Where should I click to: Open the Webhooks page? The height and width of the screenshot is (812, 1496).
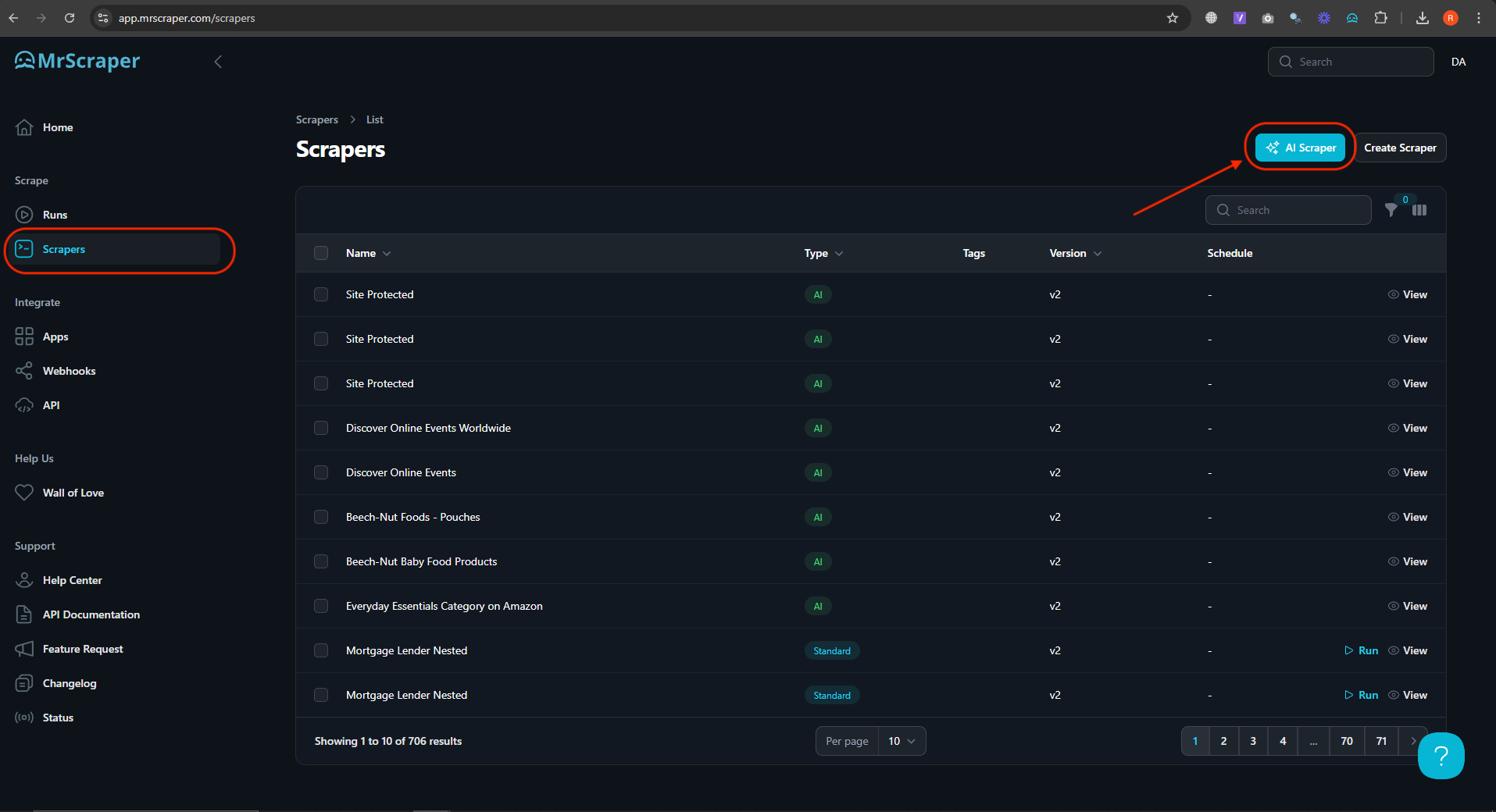(69, 371)
